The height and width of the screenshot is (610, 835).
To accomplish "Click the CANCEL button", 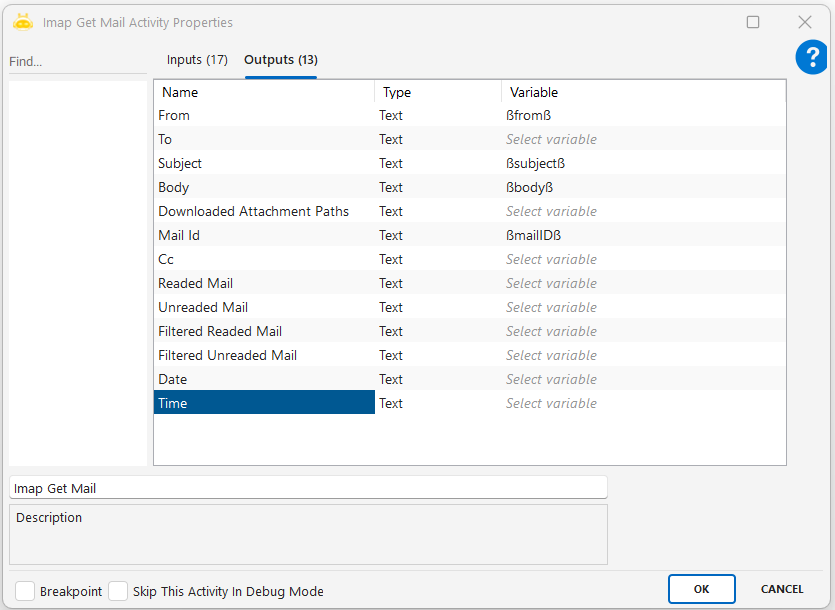I will [x=782, y=589].
